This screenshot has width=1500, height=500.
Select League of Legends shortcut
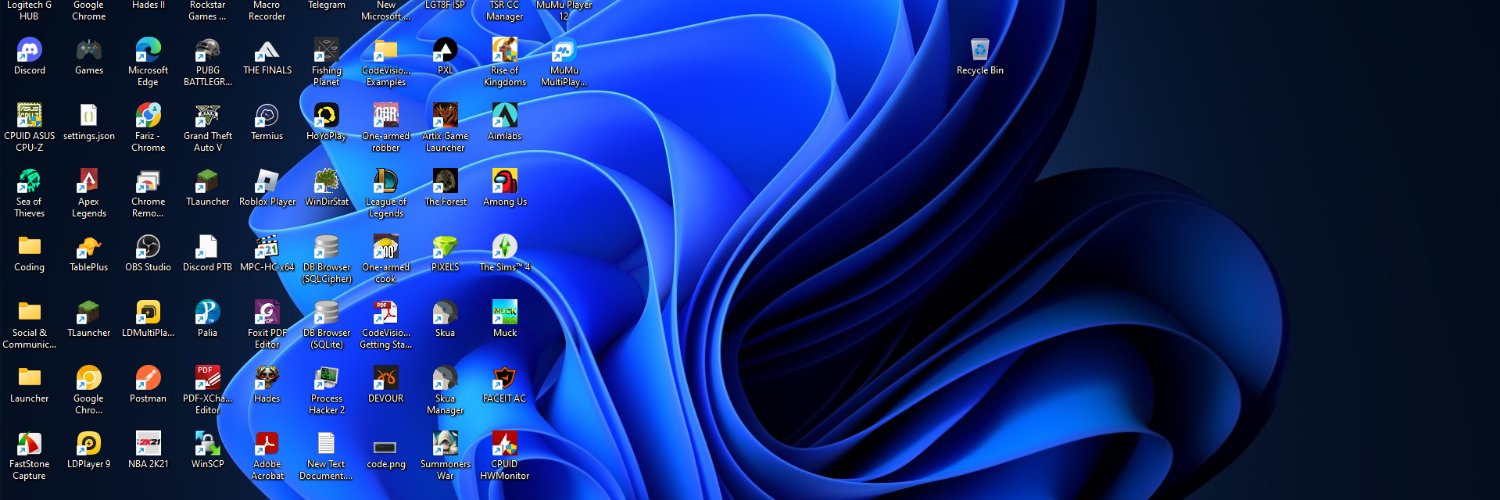[385, 181]
